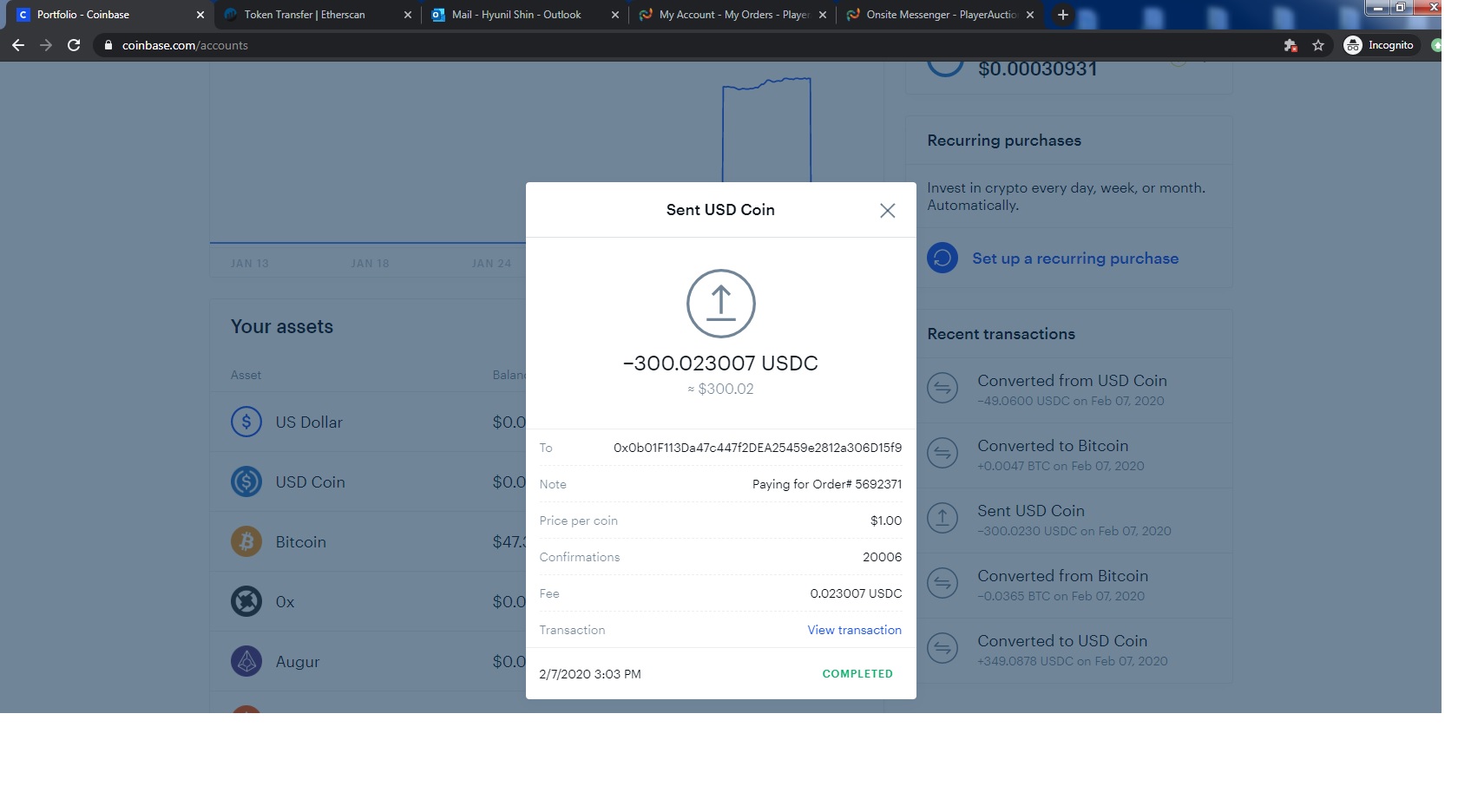
Task: Click the amount -300.023007 USDC
Action: tap(720, 363)
